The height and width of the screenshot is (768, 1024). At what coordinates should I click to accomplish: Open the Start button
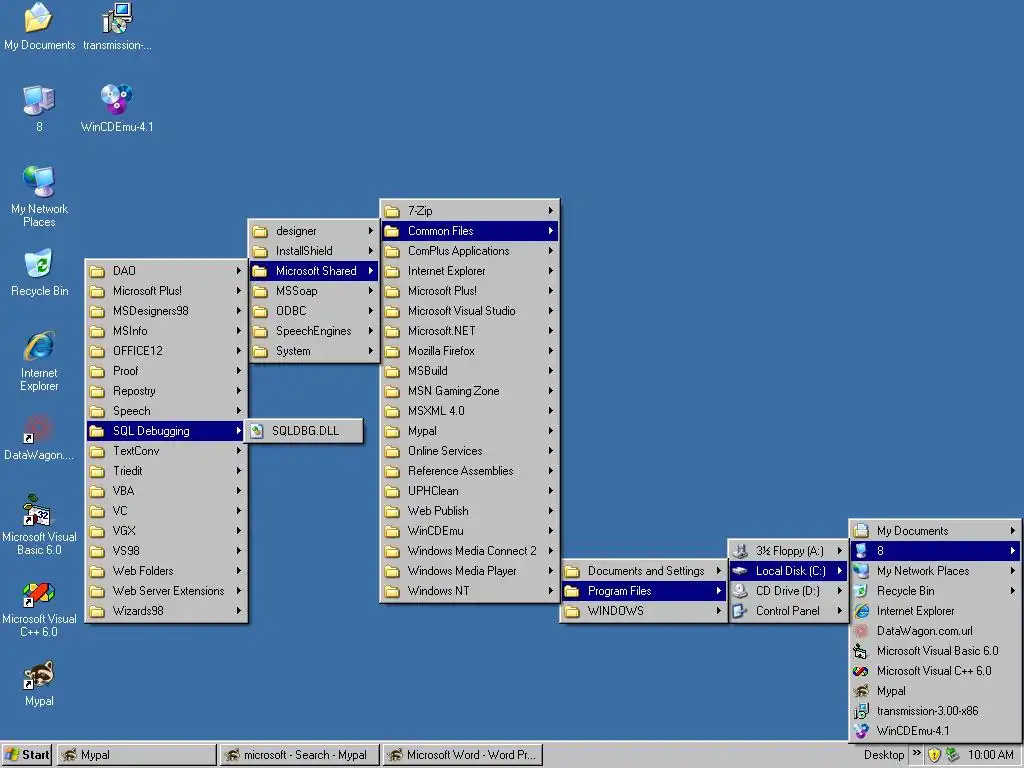click(27, 755)
